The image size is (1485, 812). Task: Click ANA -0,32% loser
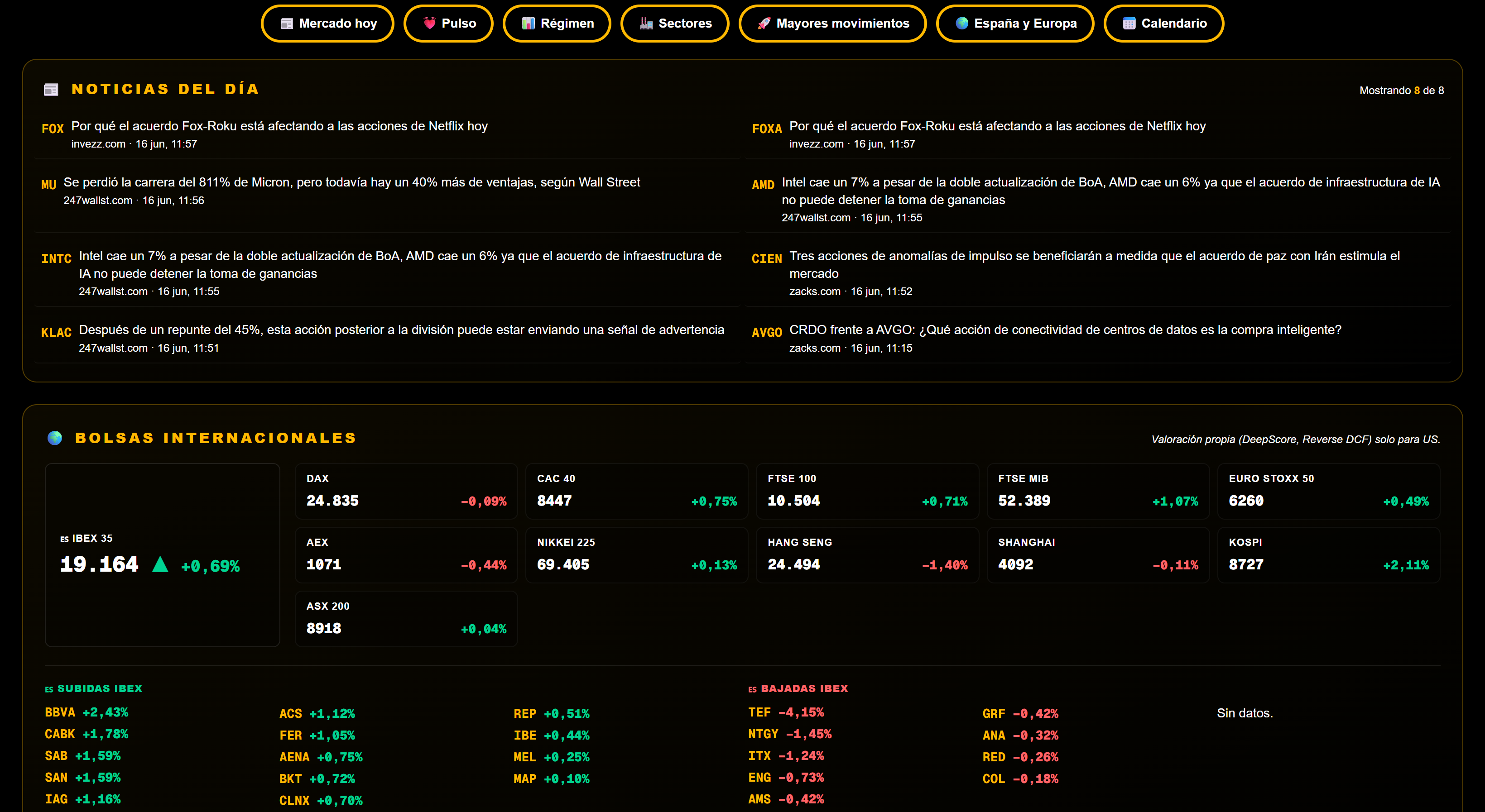(x=1020, y=736)
